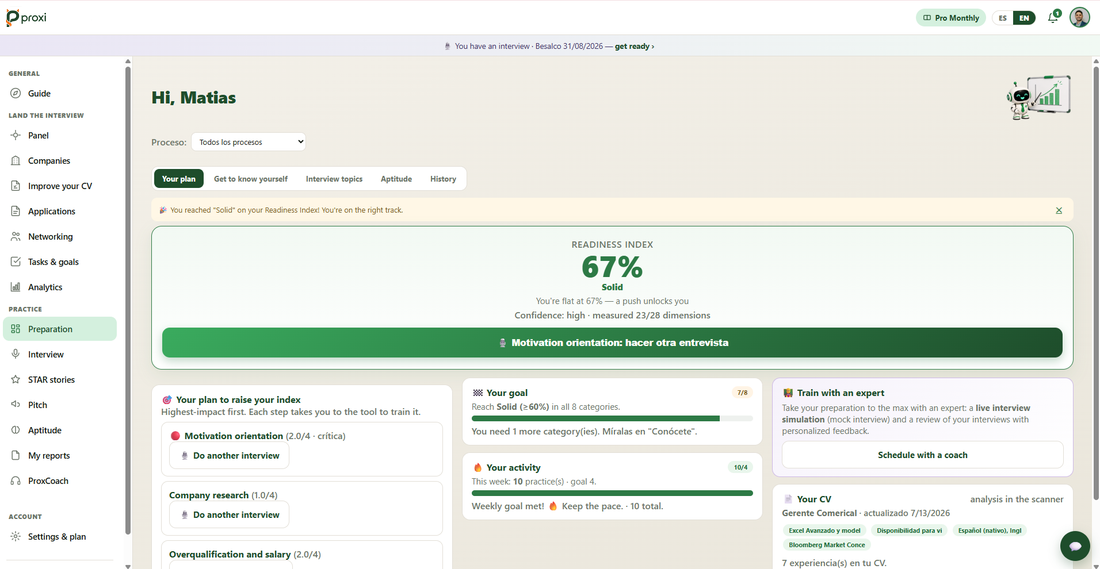The height and width of the screenshot is (569, 1100).
Task: Click the Applications document icon
Action: click(15, 211)
